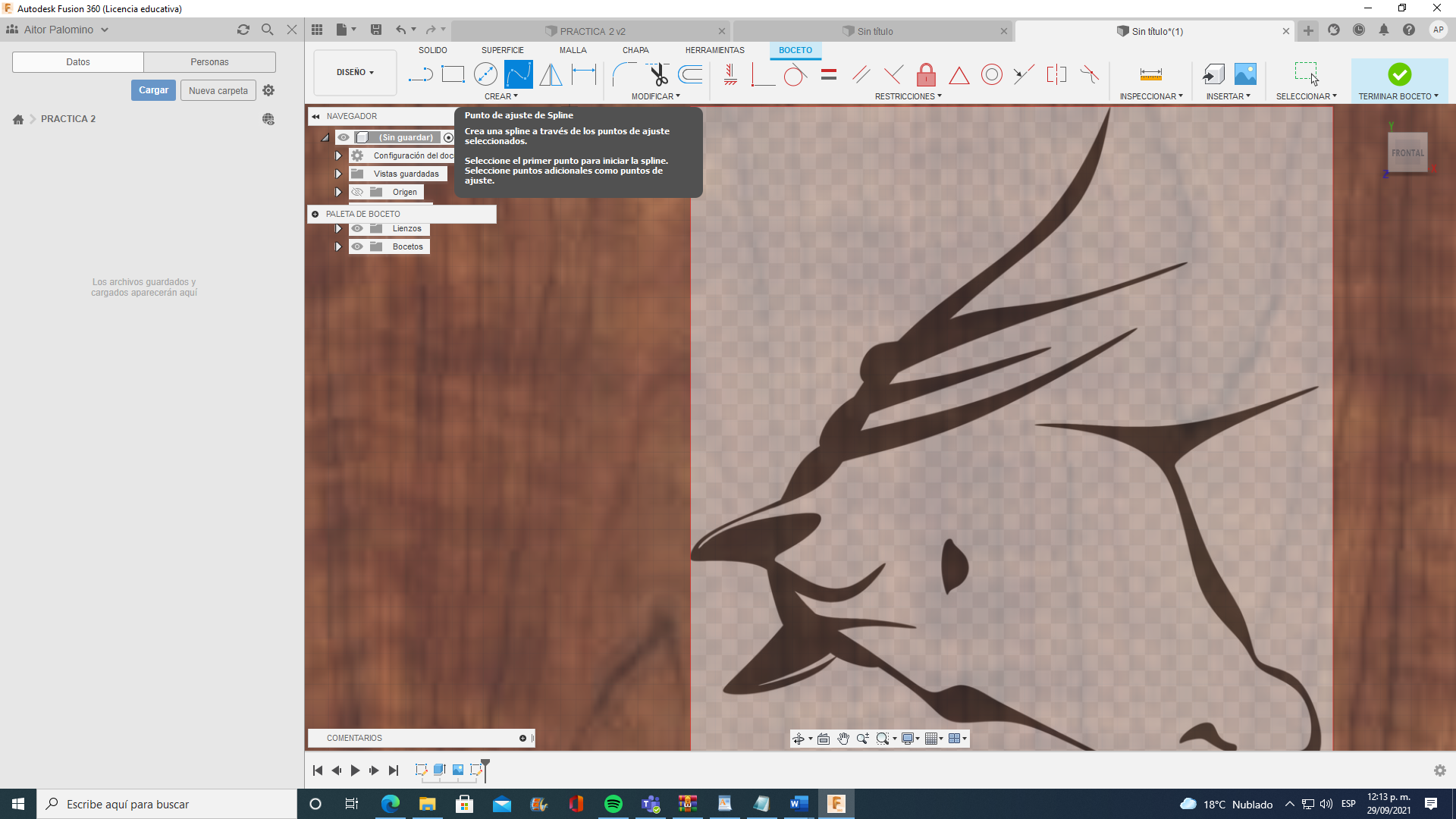
Task: Apply the Fix/Unfix lock constraint
Action: [926, 74]
